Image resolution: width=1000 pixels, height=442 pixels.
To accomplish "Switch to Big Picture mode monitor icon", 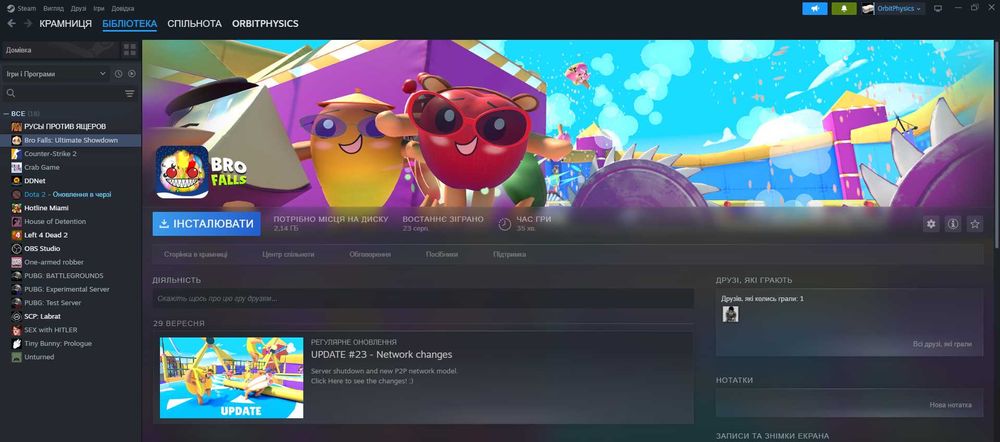I will tap(938, 8).
